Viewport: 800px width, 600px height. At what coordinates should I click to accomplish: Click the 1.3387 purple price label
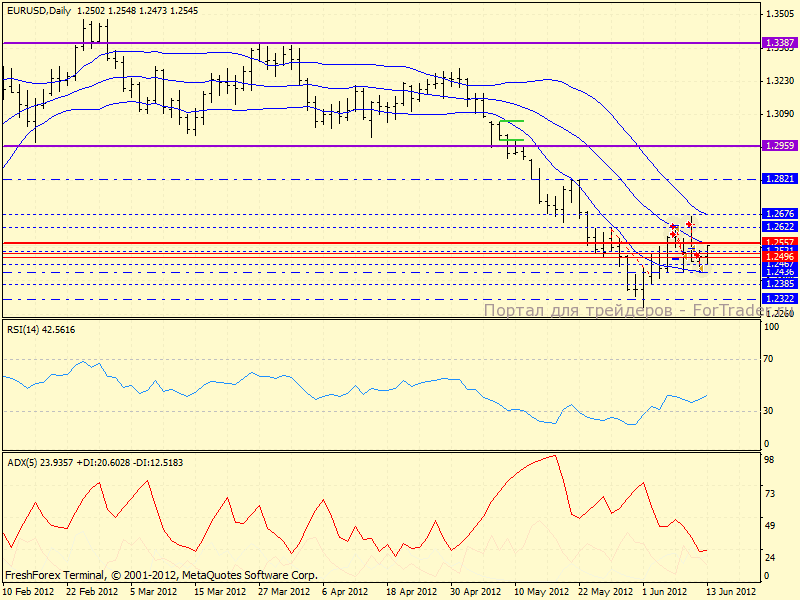pyautogui.click(x=779, y=43)
